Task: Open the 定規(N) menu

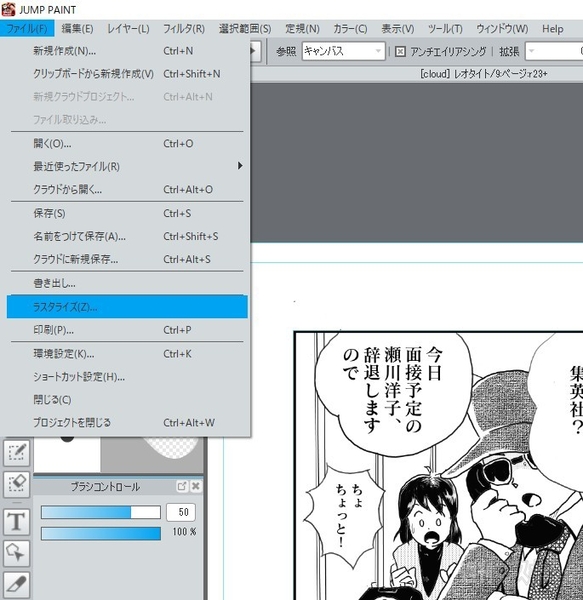Action: coord(302,29)
